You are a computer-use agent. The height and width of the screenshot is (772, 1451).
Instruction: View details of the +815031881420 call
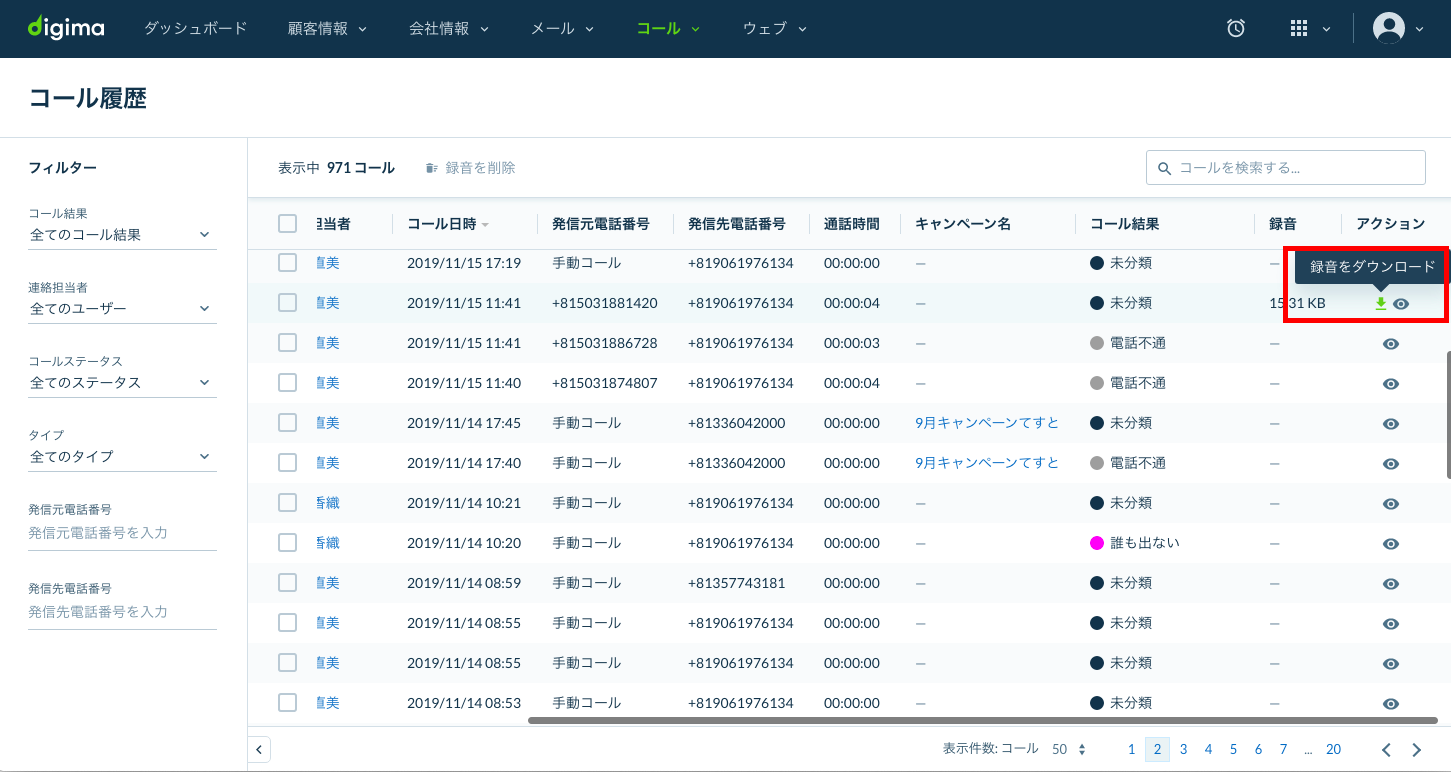click(1401, 304)
